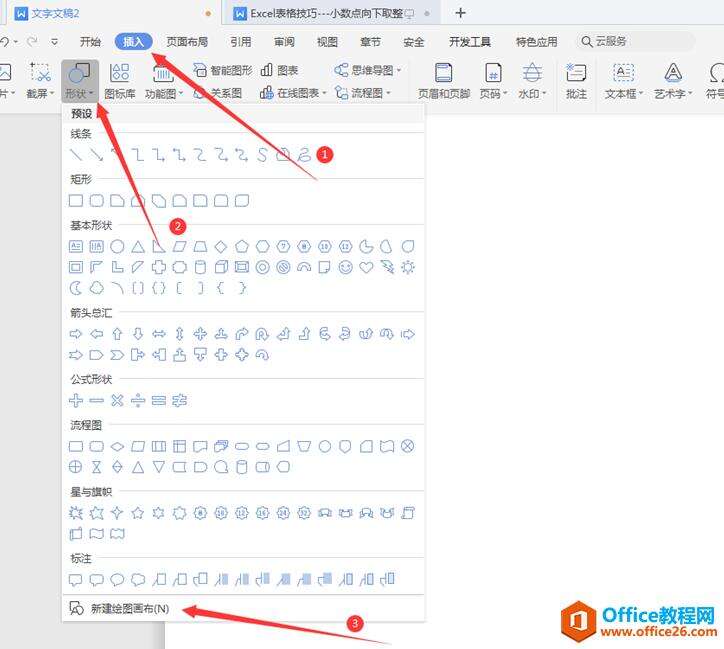The height and width of the screenshot is (649, 724).
Task: Add a new document tab with plus
Action: pos(460,13)
